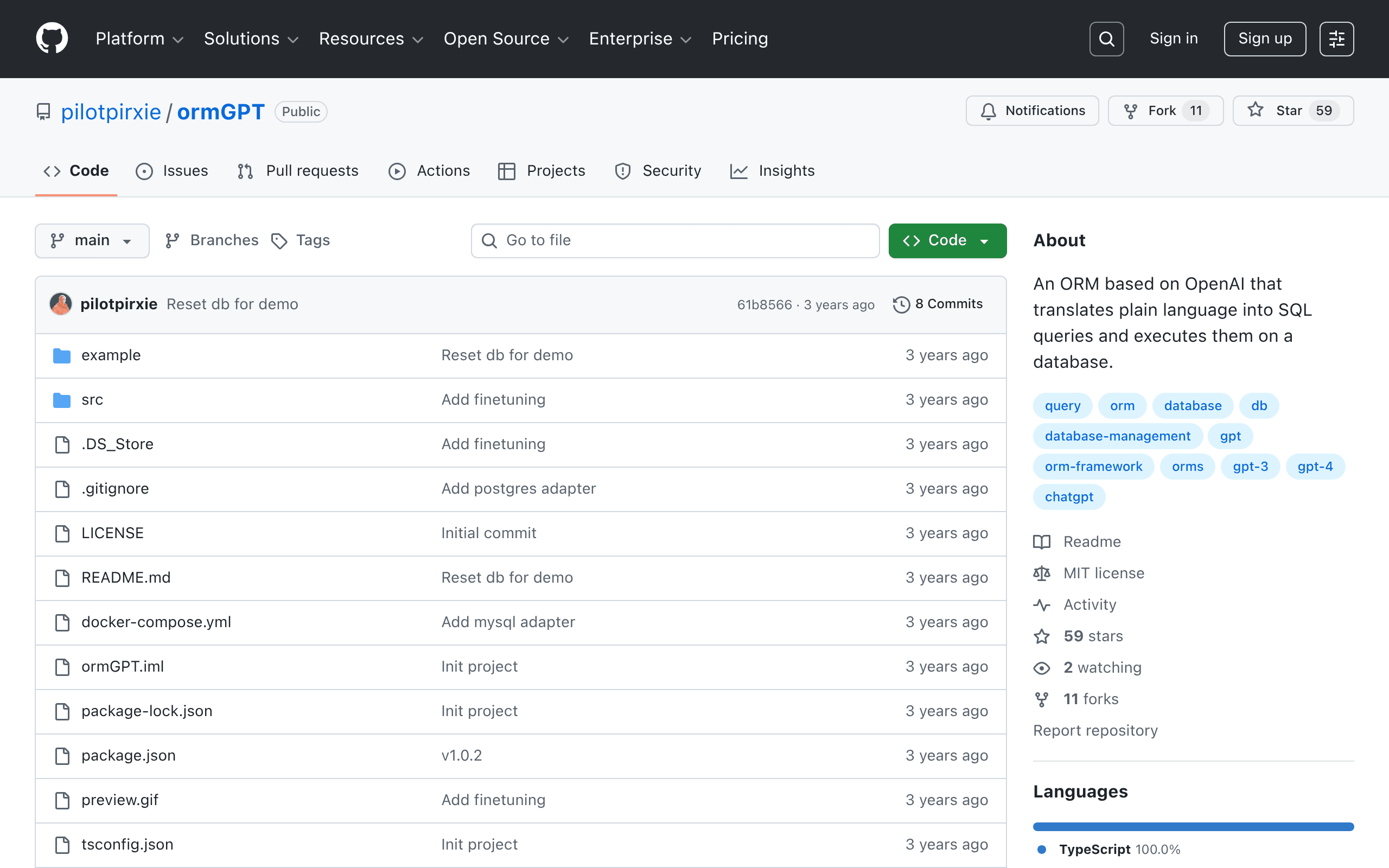Click the orm-framework topic tag
Screen dimensions: 1389x868
1093,467
